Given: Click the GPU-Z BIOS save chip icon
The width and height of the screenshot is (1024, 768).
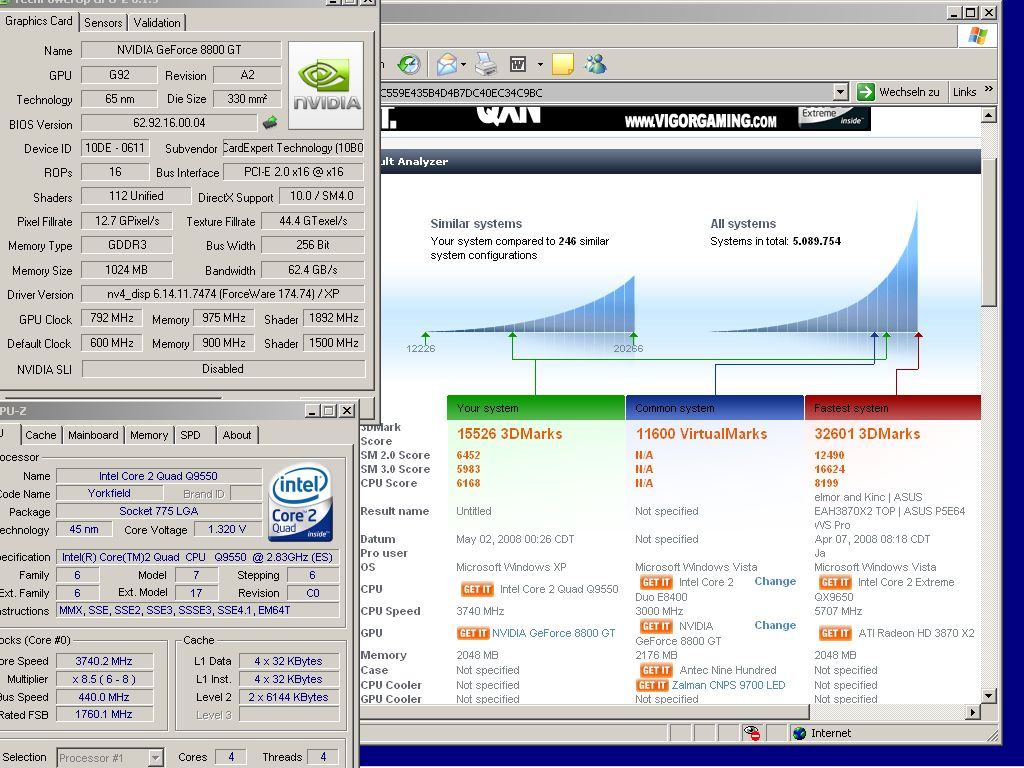Looking at the screenshot, I should [270, 122].
